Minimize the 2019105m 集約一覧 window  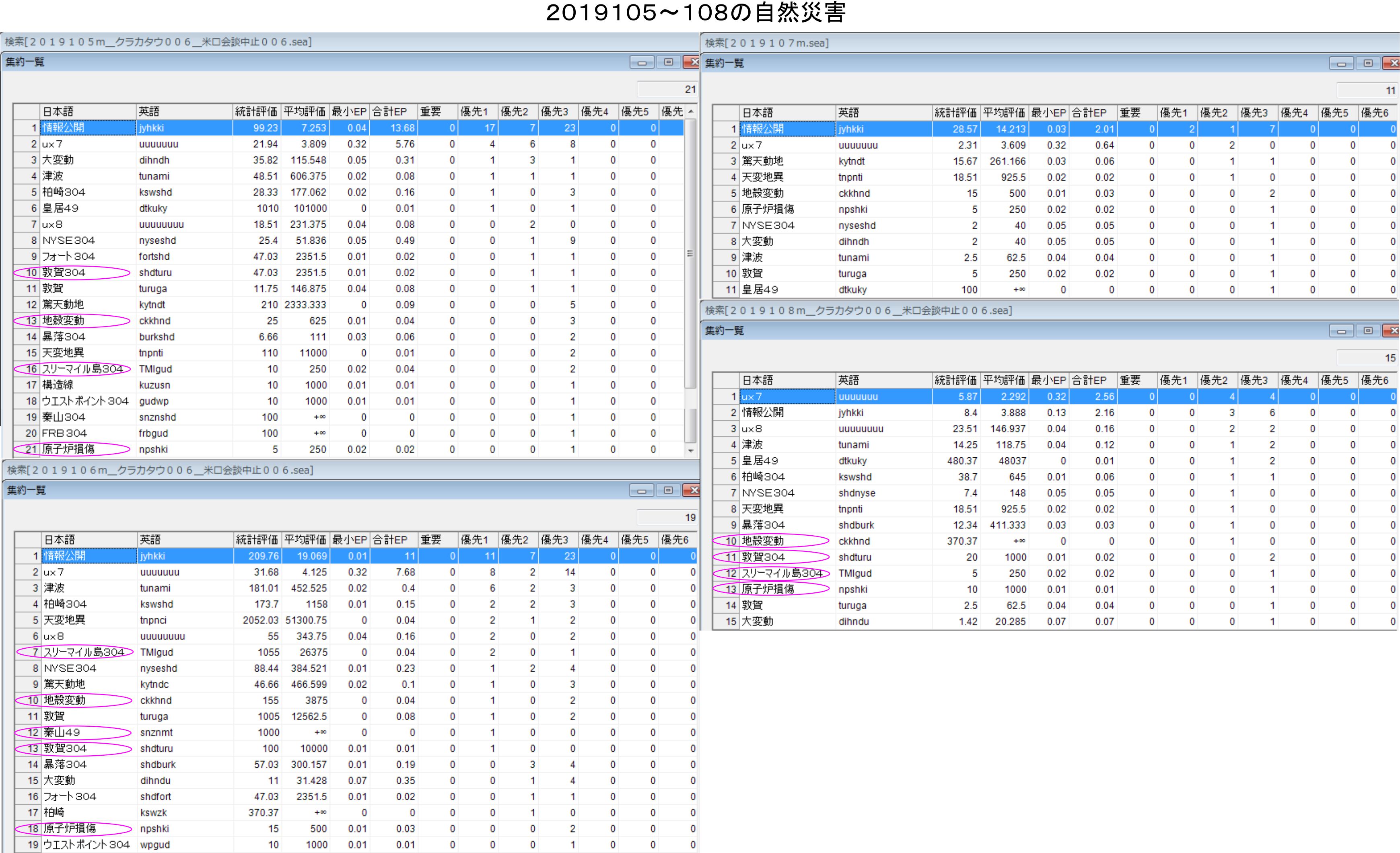(x=642, y=62)
